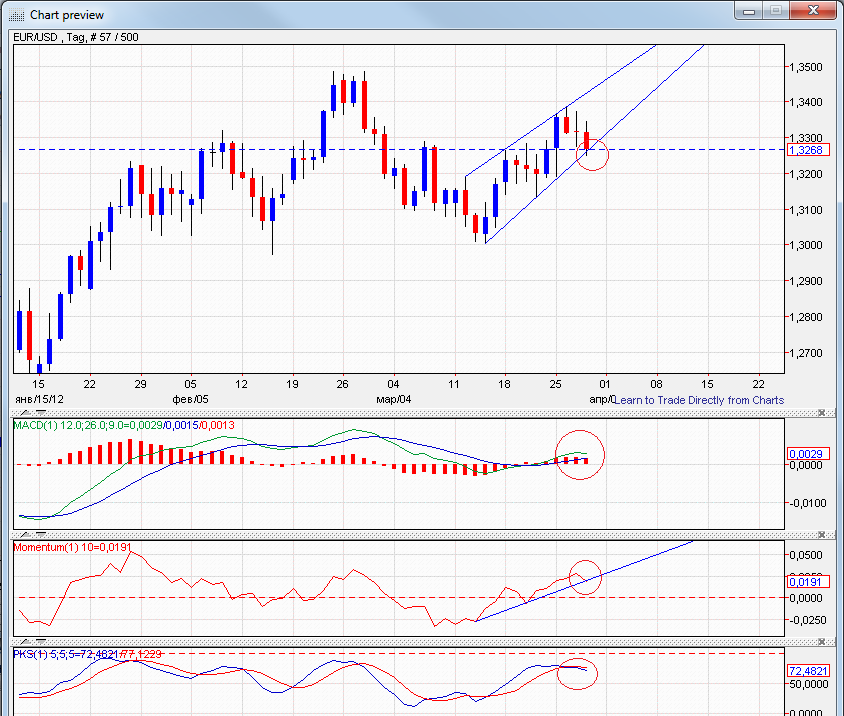
Task: Click the -0,0250 Momentum axis label
Action: [807, 620]
